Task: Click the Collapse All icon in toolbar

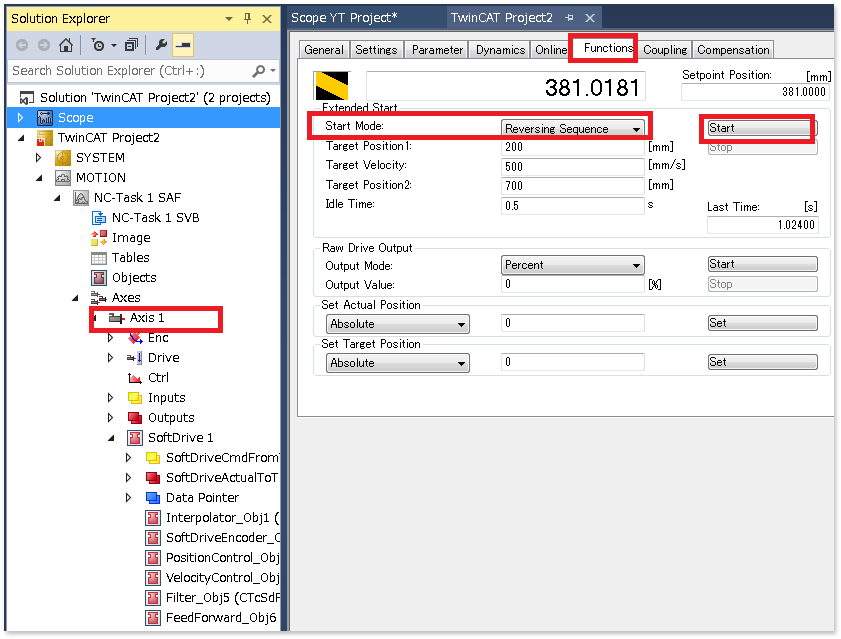Action: tap(131, 45)
